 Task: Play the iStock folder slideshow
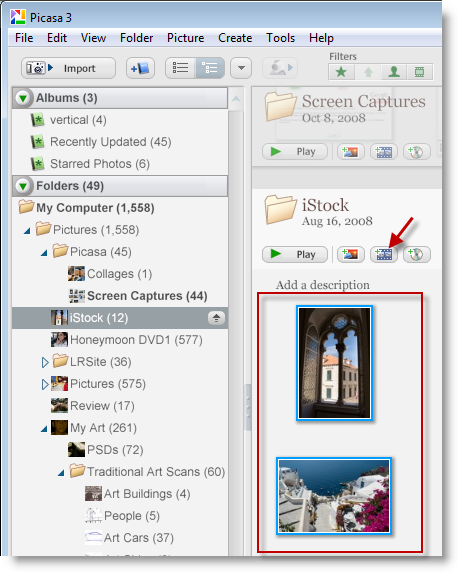pos(295,254)
